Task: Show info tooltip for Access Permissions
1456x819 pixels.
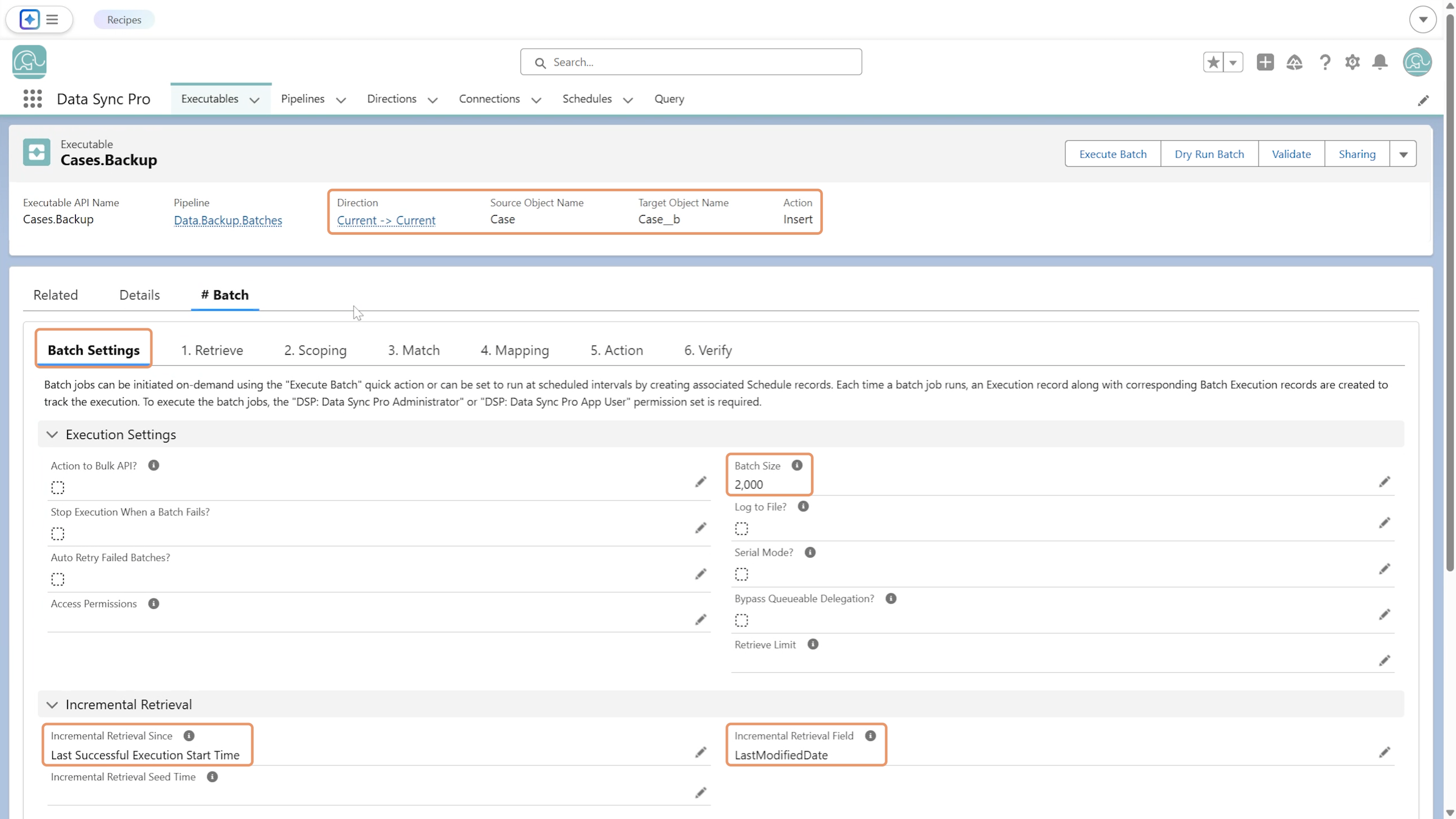Action: [154, 604]
